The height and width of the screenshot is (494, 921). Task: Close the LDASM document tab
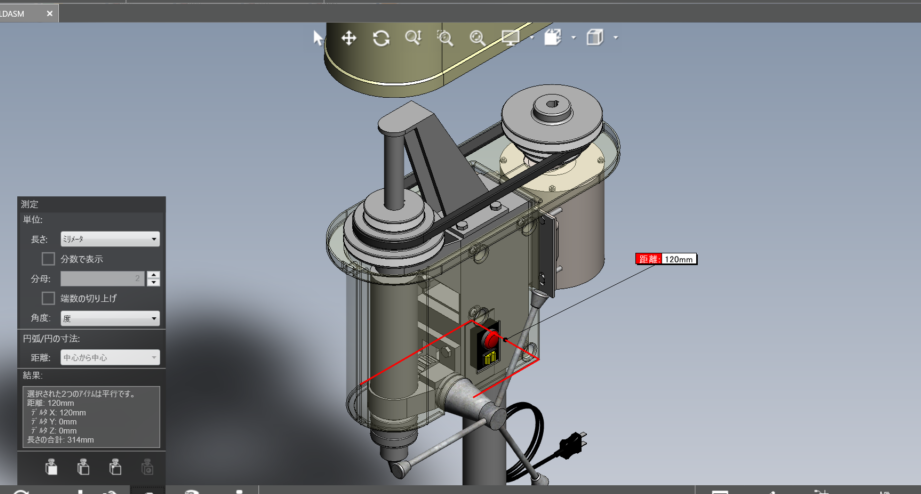49,14
